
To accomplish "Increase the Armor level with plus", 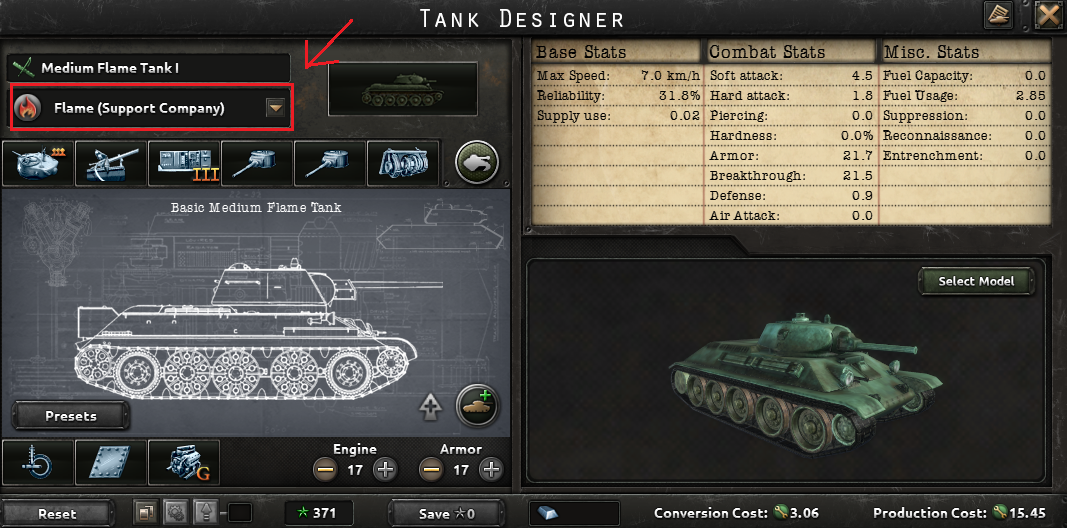I will (491, 469).
